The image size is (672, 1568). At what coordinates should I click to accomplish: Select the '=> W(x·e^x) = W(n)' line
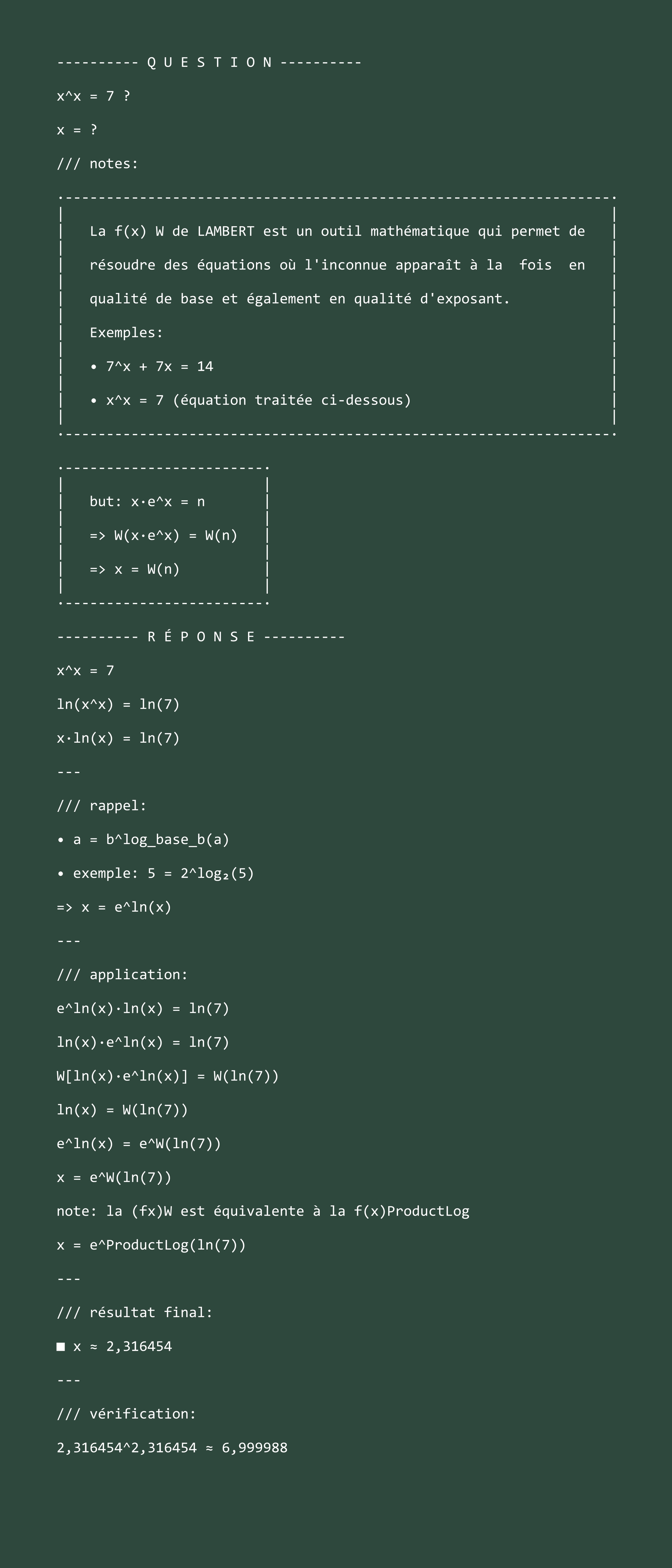tap(163, 535)
